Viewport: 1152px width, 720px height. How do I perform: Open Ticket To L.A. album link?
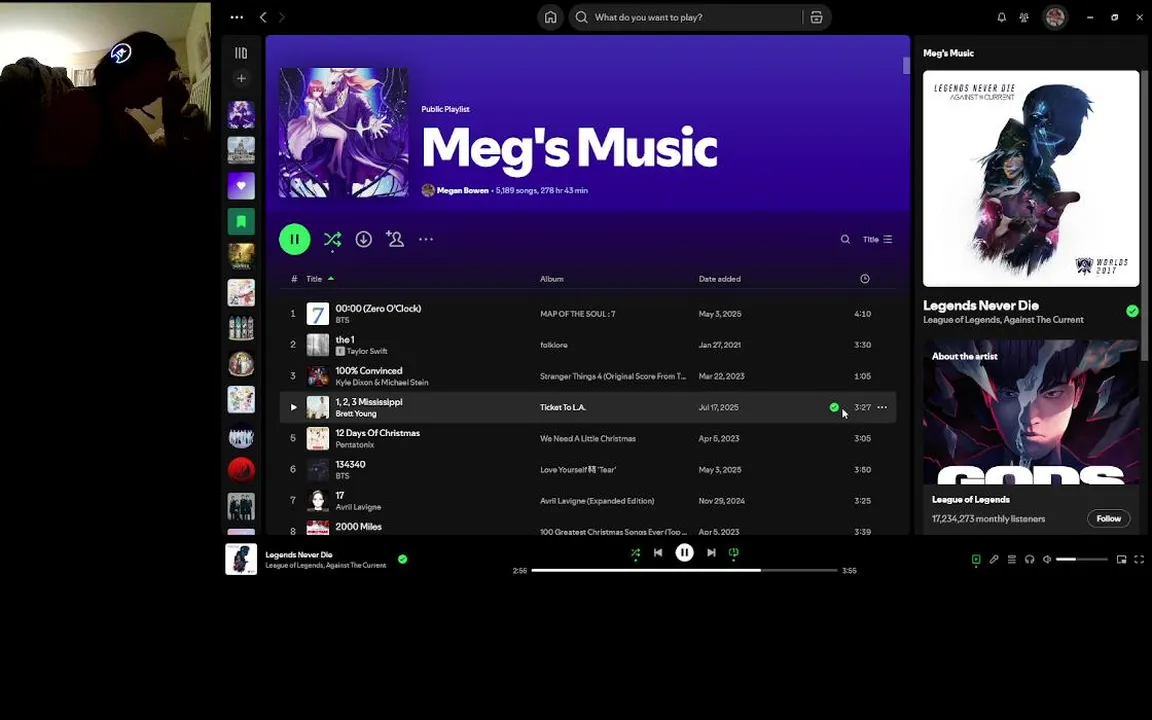(x=563, y=407)
